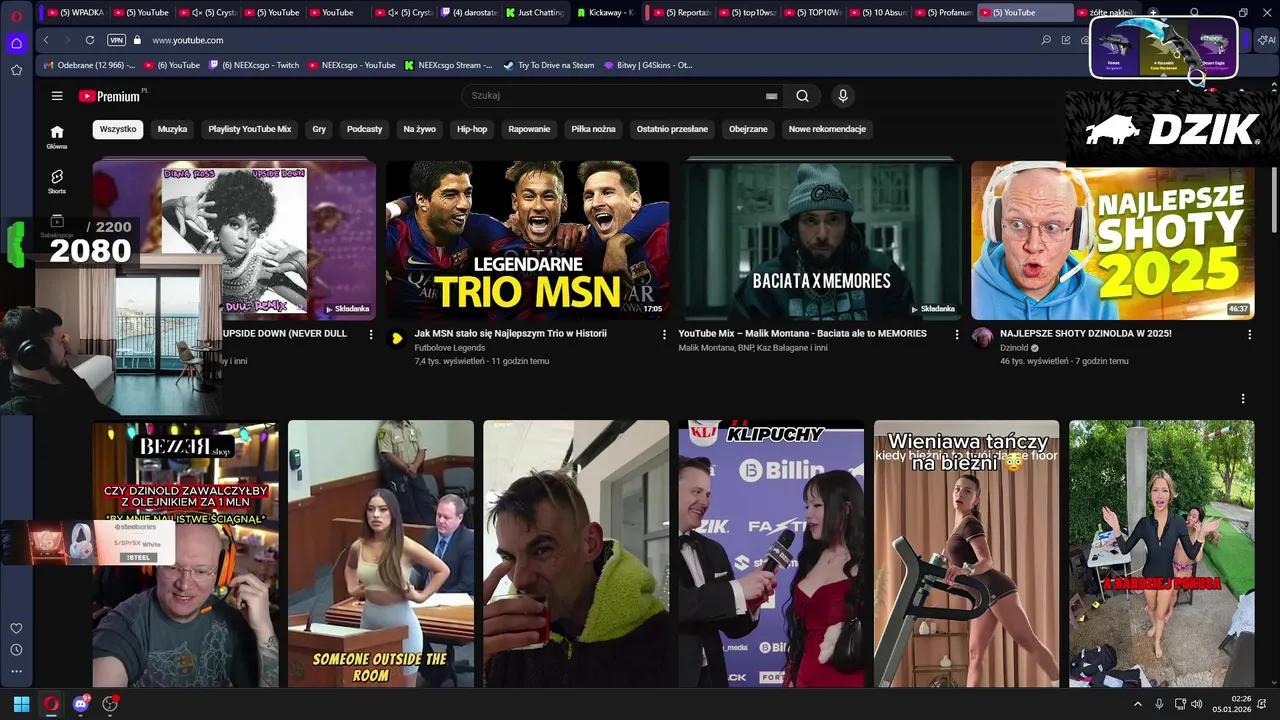This screenshot has width=1280, height=720.
Task: Open NEEXcsgo - YouTube bookmark
Action: (x=352, y=65)
